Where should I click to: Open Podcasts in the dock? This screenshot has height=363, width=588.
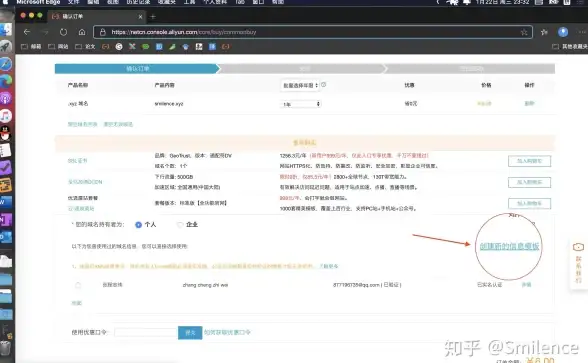click(6, 99)
